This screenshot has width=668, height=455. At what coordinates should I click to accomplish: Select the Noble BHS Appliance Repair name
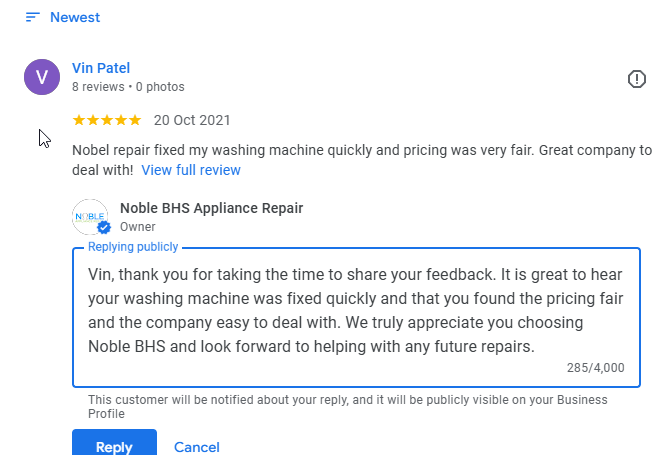(x=211, y=208)
